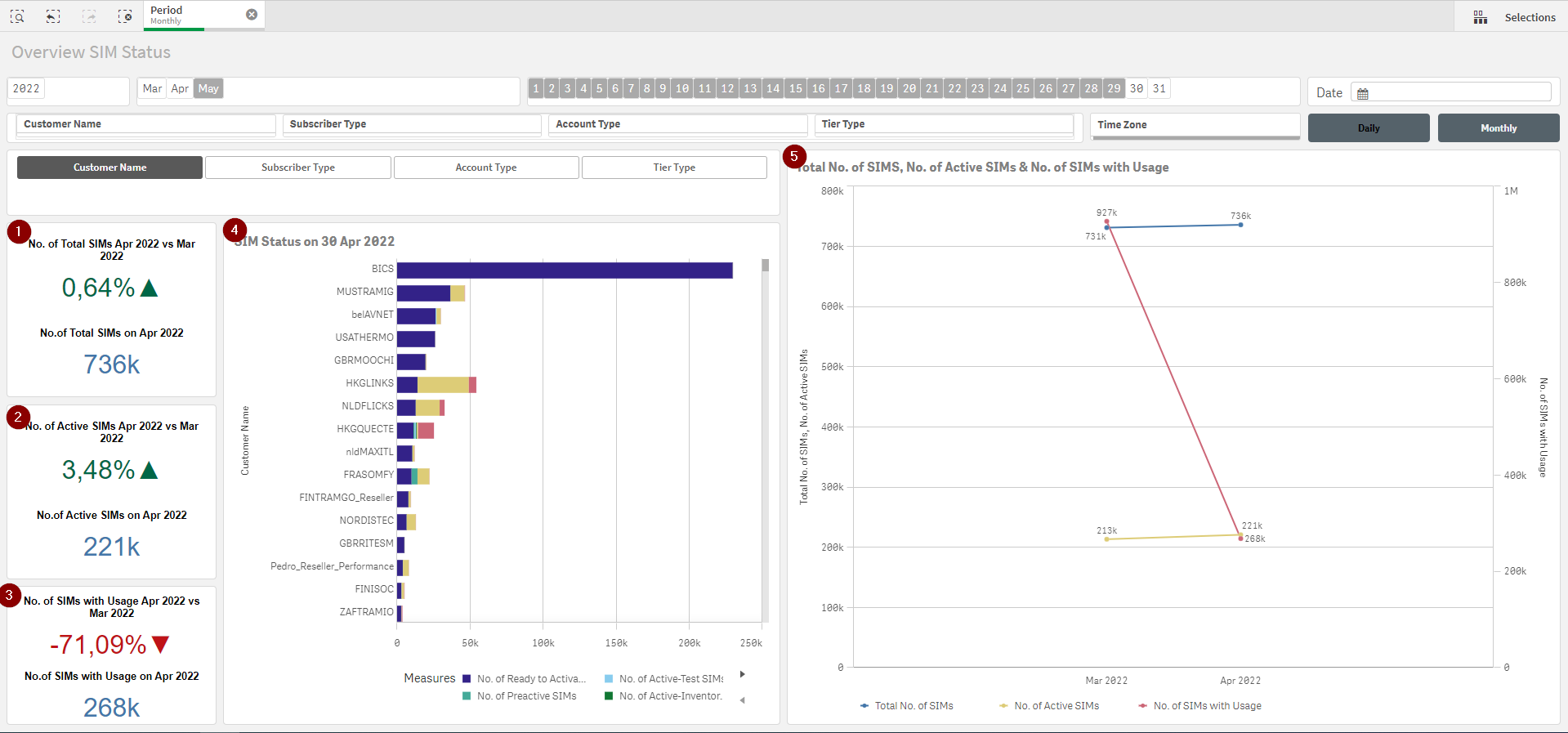
Task: Select the month Mar
Action: tap(152, 88)
